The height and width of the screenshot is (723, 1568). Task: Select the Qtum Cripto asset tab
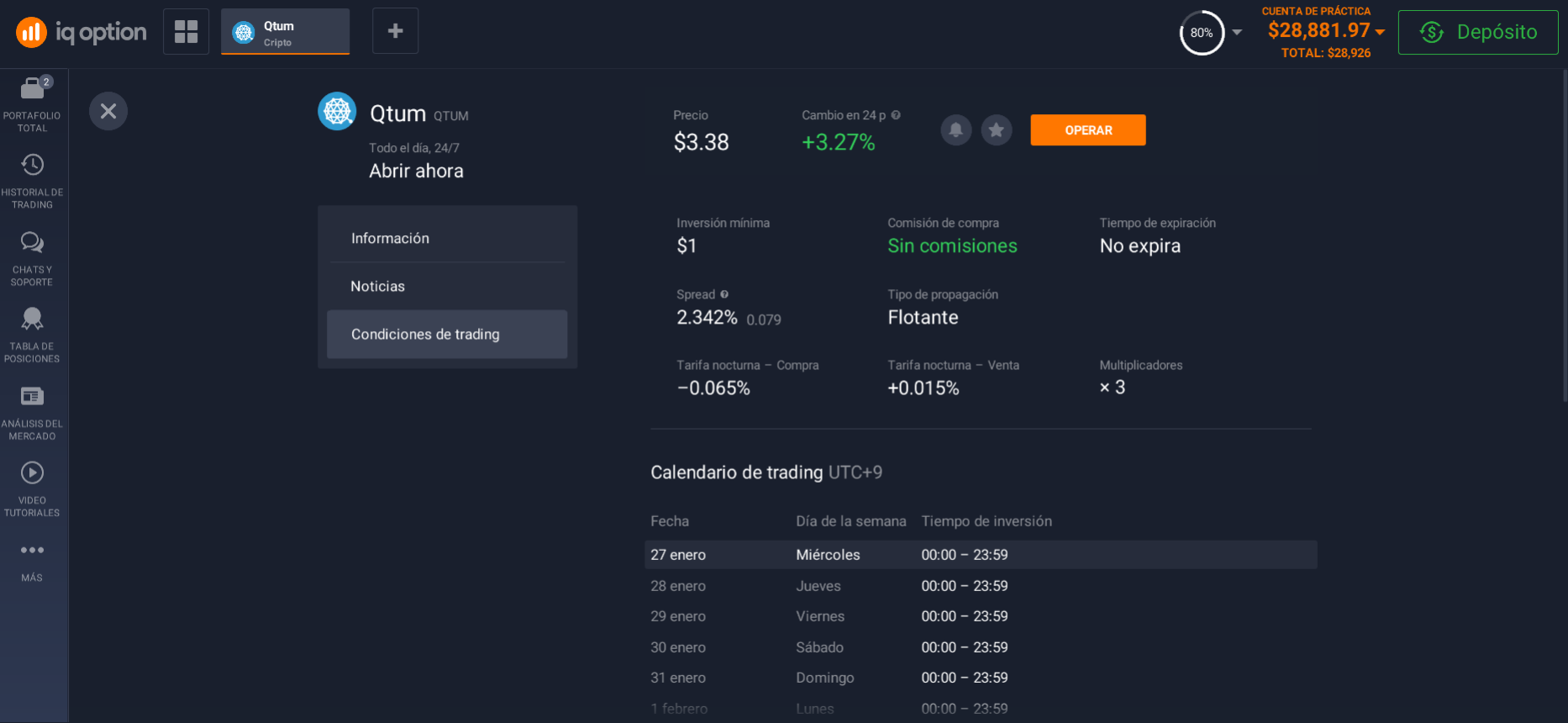tap(285, 32)
